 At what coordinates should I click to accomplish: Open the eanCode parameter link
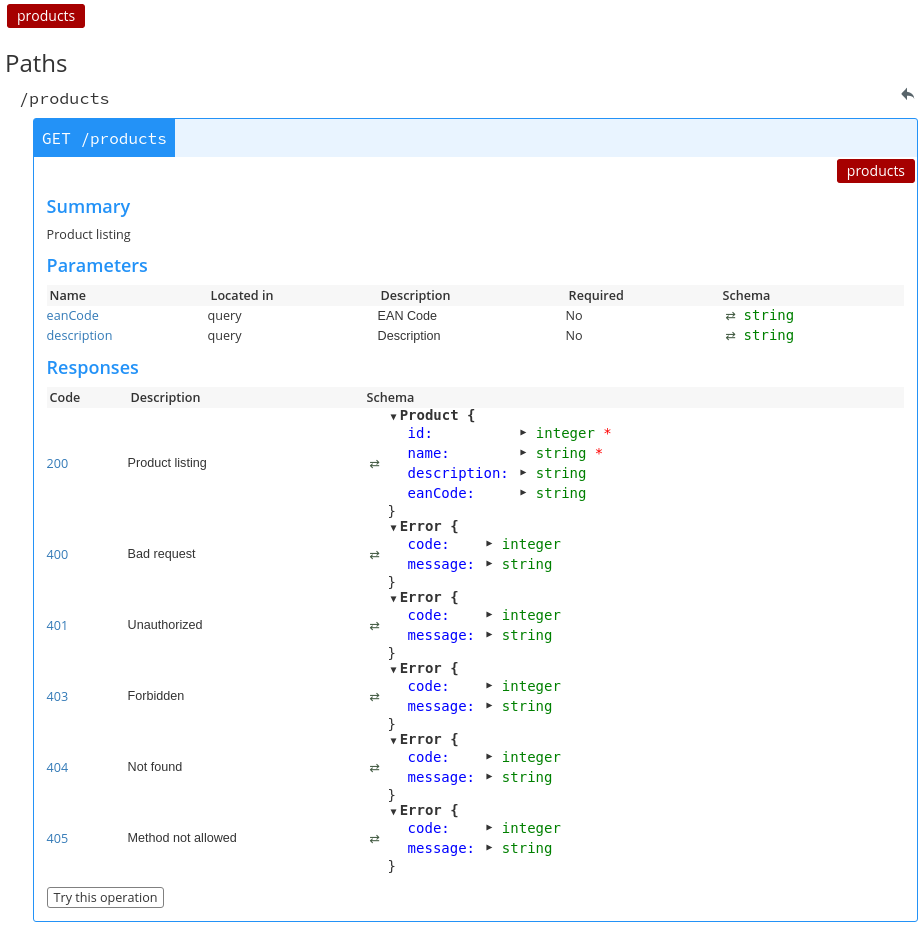coord(72,316)
